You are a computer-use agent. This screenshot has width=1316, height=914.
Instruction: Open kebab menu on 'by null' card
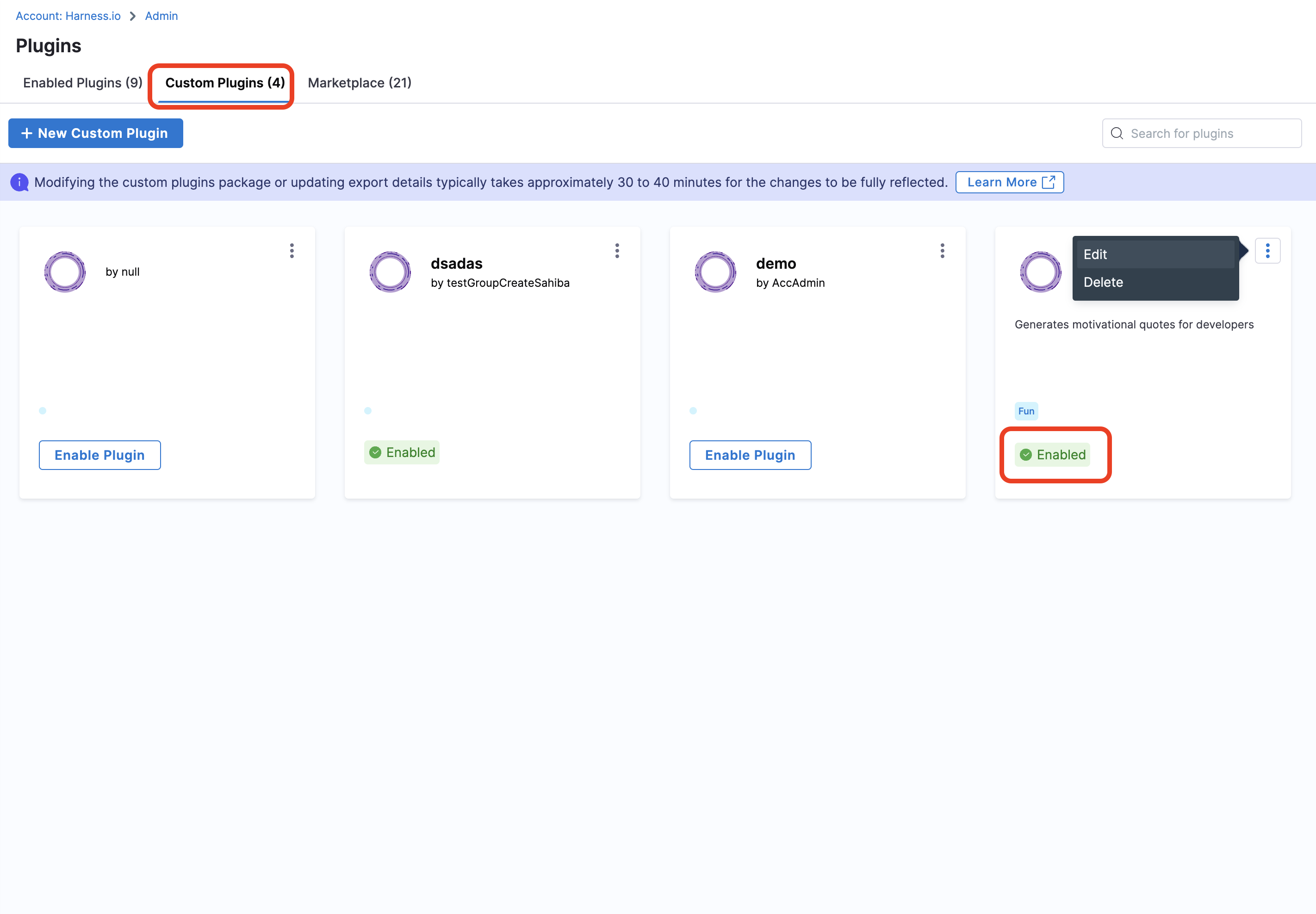click(x=292, y=251)
